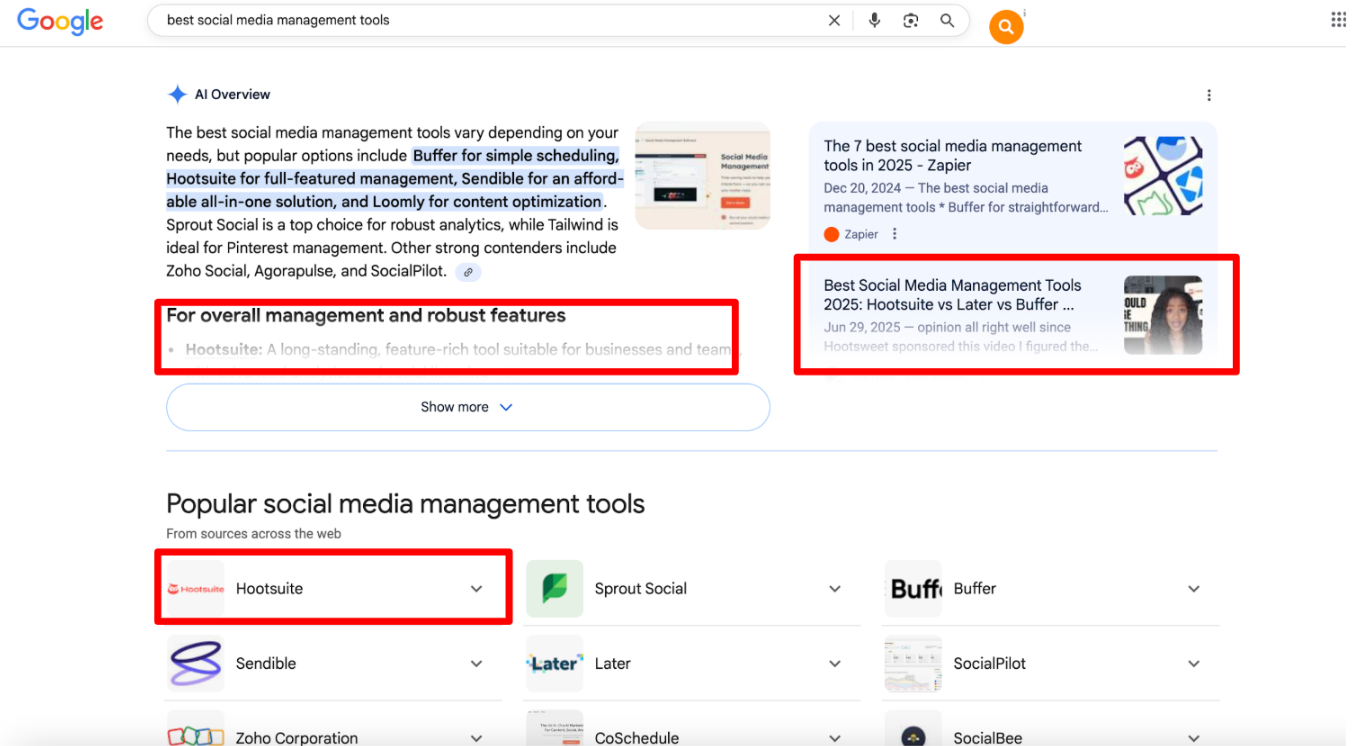Open the social media dashboard image in overview
1354x746 pixels.
coord(703,176)
